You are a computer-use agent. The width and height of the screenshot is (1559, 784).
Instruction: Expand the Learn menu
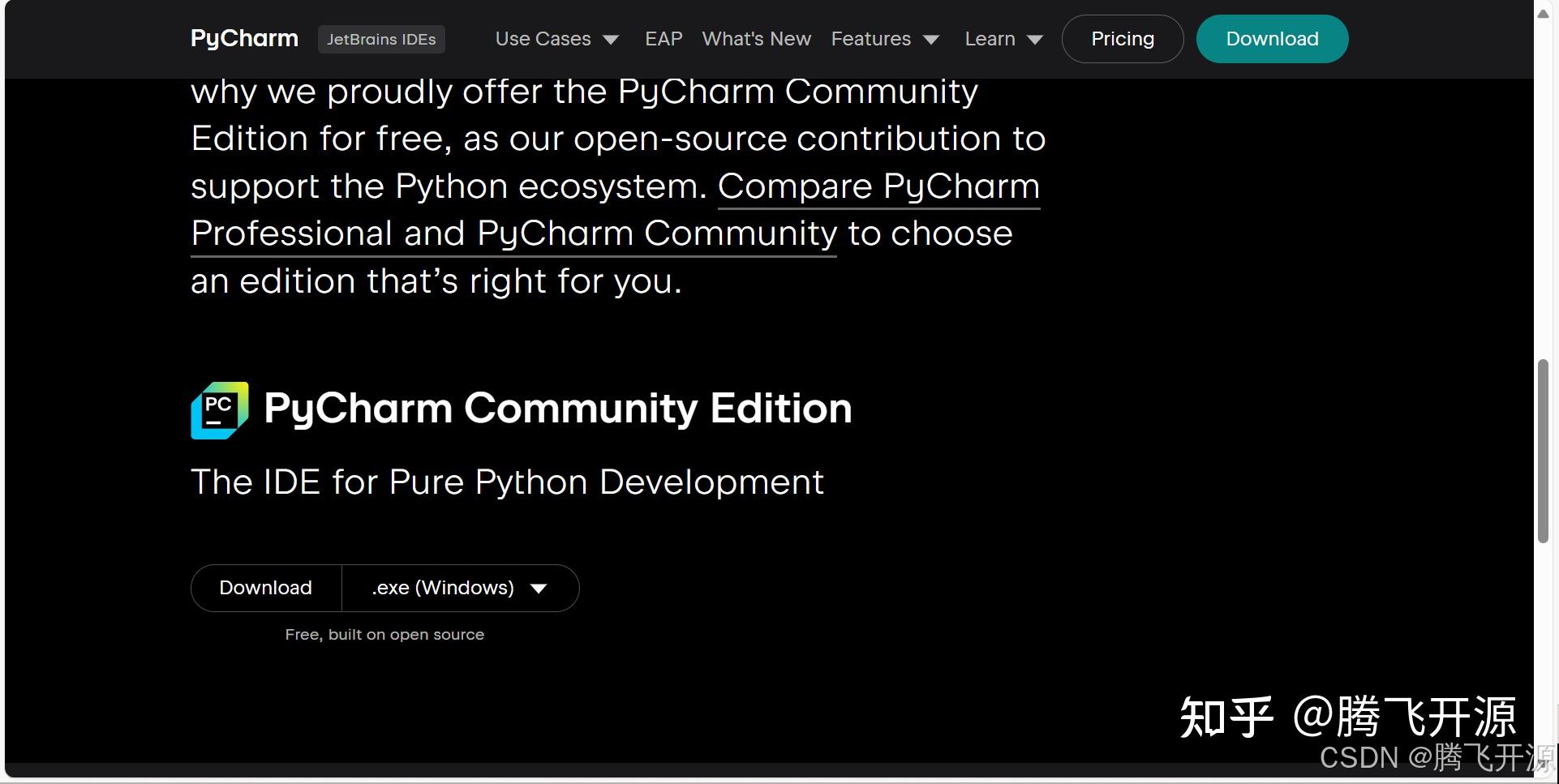coord(1003,39)
